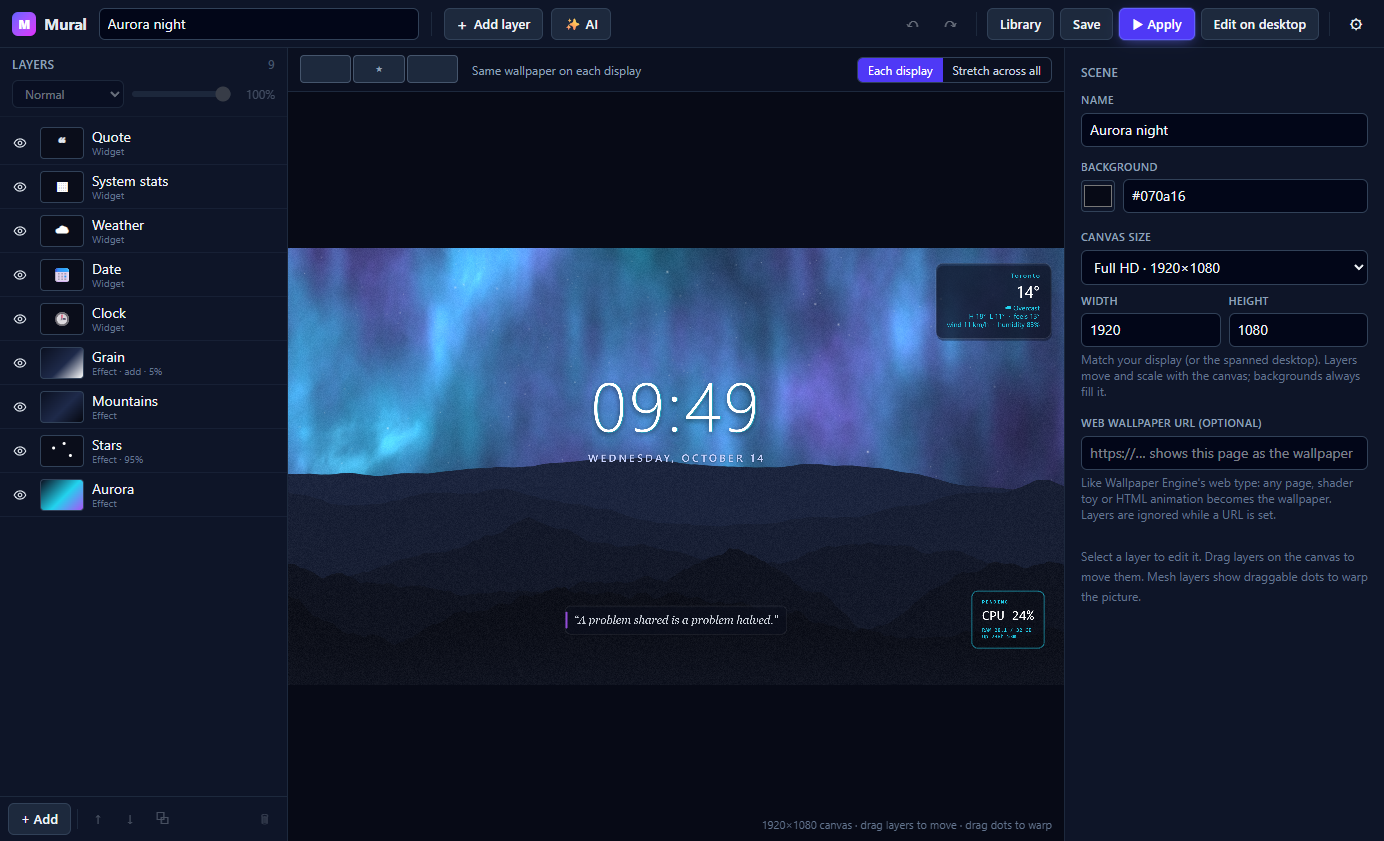
Task: Open the Add layer menu
Action: coord(494,24)
